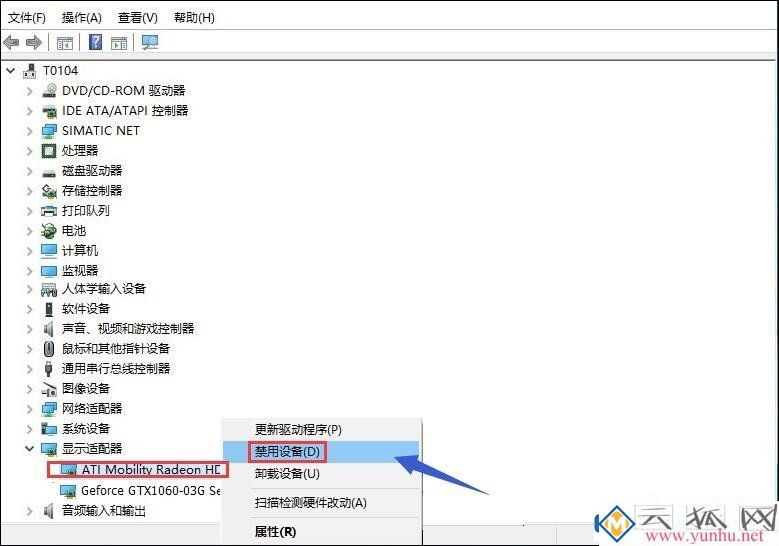Image resolution: width=779 pixels, height=546 pixels.
Task: Choose 禁用设备(D) from context menu
Action: (321, 452)
